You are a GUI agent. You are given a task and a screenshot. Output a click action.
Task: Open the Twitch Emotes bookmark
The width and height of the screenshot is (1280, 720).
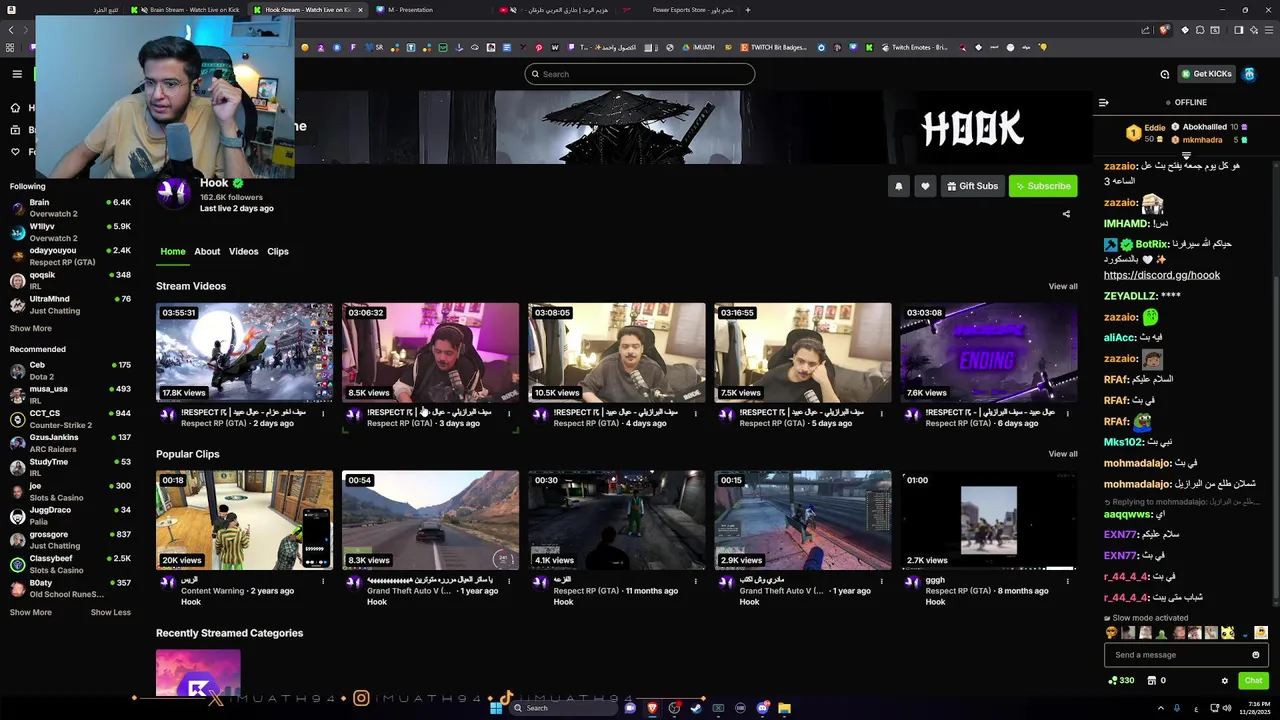coord(913,47)
